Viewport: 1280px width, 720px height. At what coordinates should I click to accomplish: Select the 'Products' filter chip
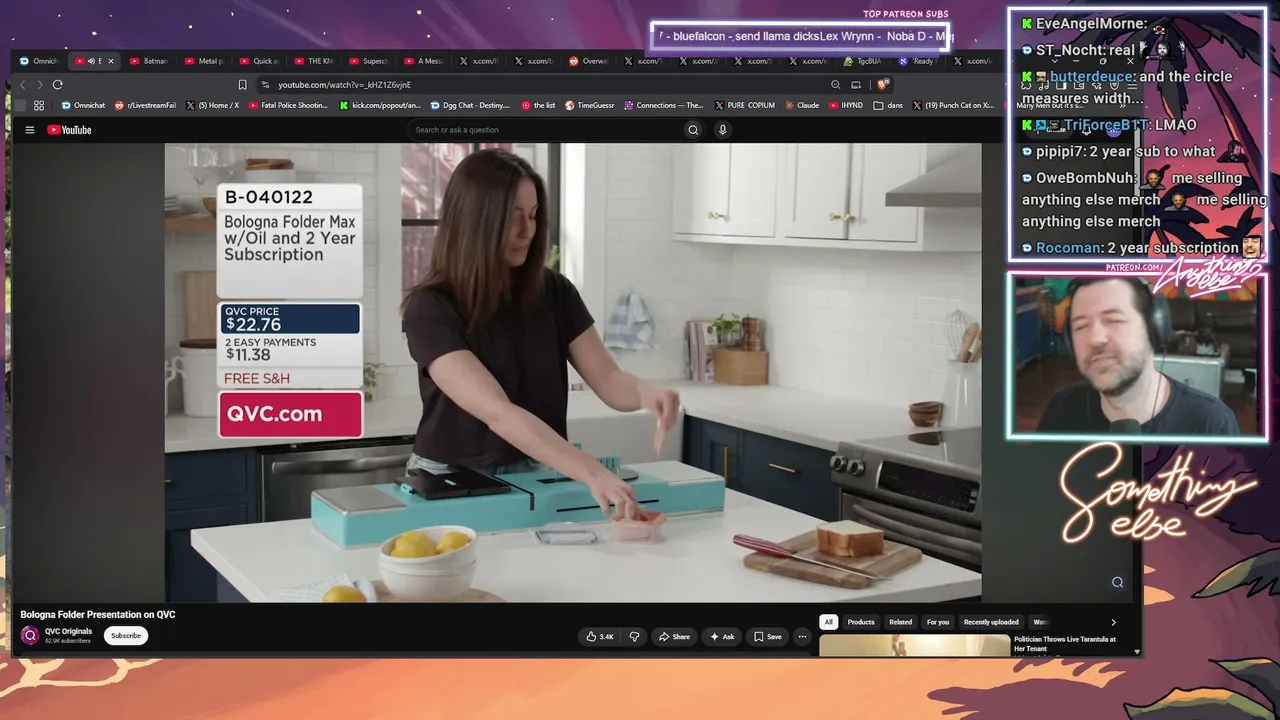coord(861,622)
